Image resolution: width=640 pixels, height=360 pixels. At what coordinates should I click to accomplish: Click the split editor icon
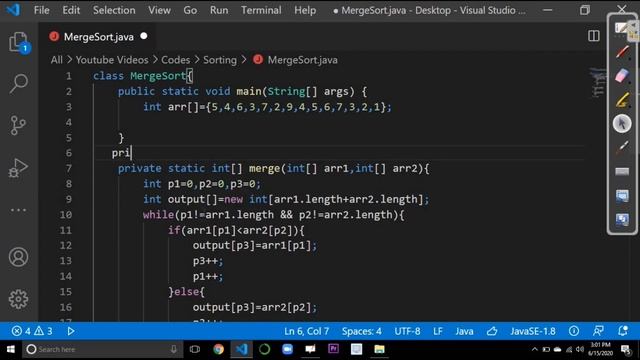coord(594,36)
